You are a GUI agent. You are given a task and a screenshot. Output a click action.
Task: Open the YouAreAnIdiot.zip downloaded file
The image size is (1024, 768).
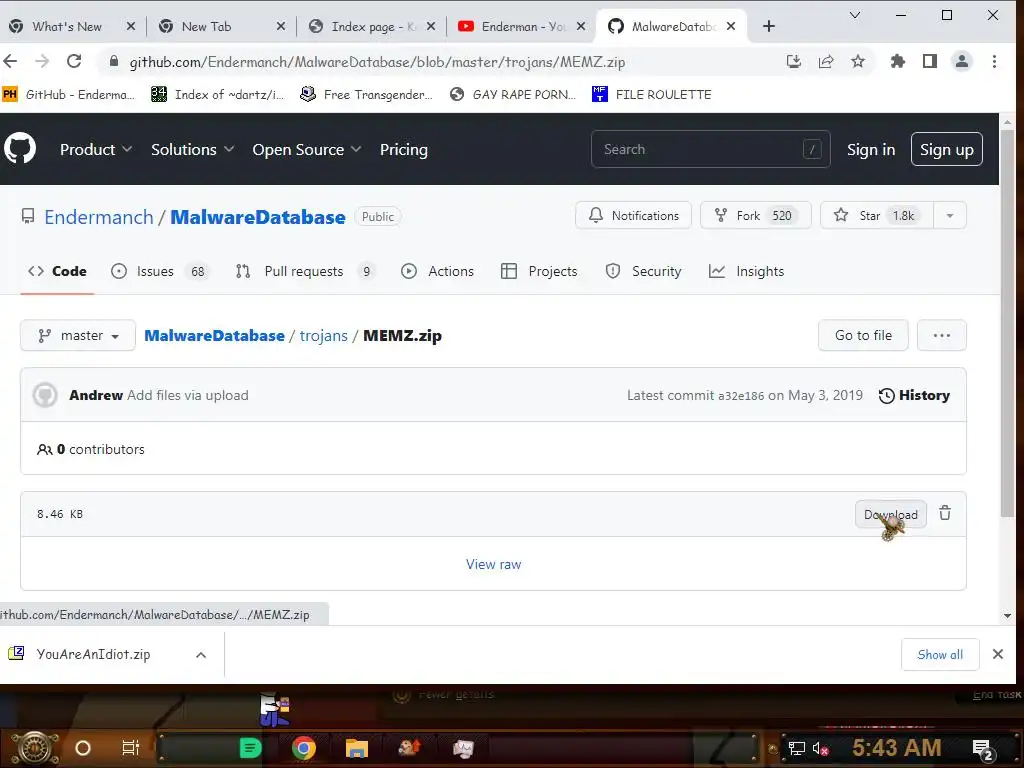coord(93,654)
